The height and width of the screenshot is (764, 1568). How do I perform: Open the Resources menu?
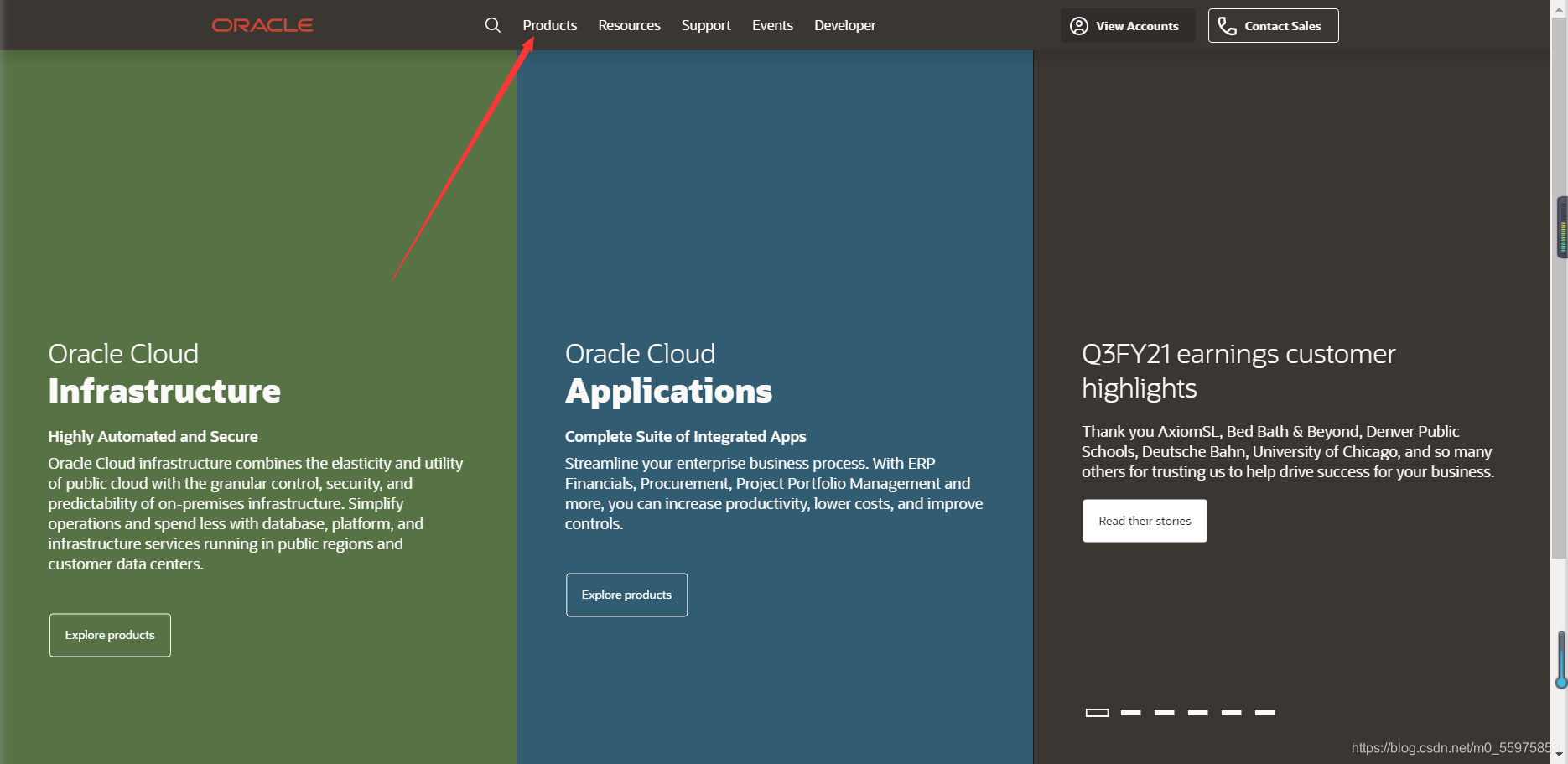pyautogui.click(x=630, y=25)
